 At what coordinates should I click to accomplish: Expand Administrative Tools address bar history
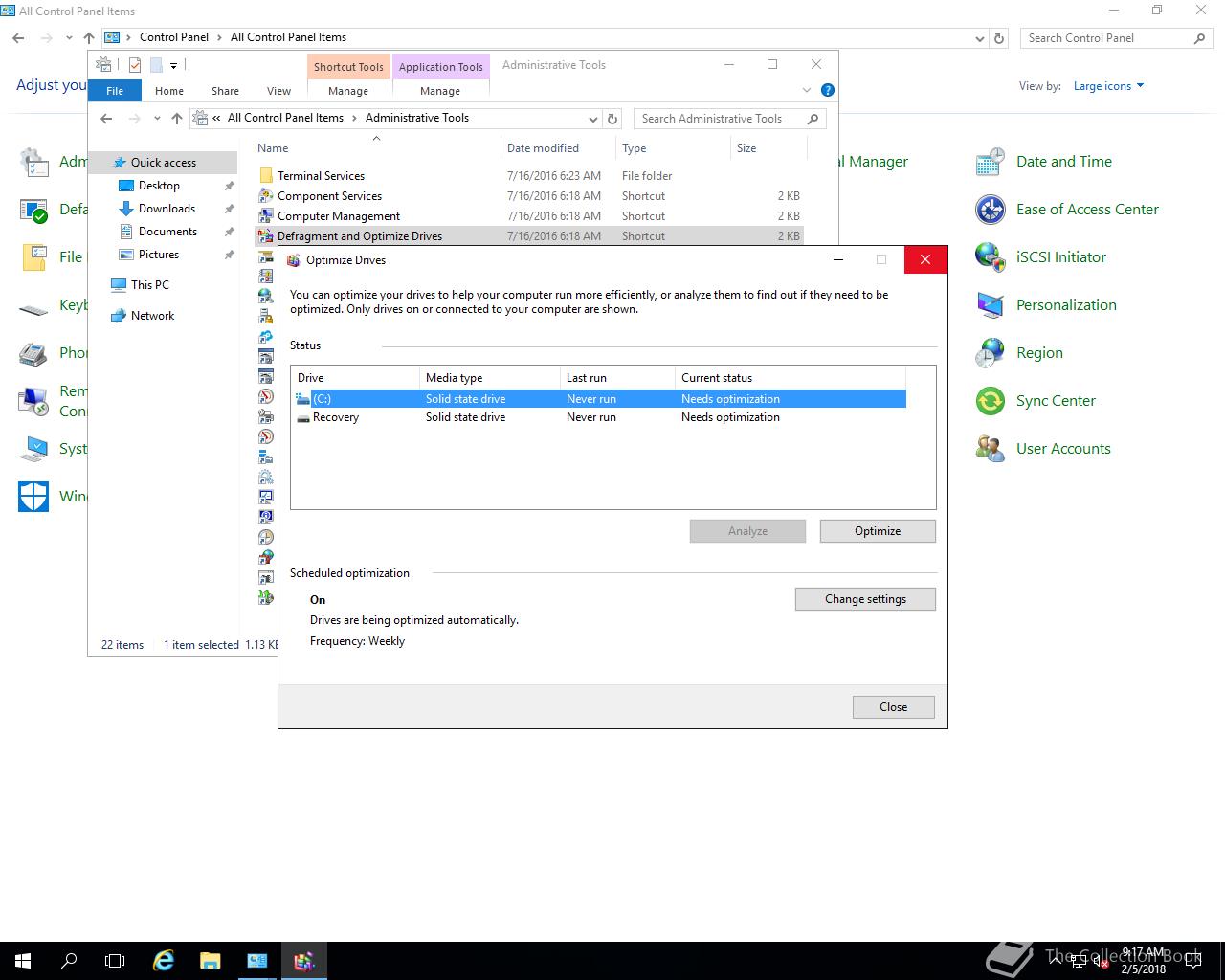click(593, 119)
